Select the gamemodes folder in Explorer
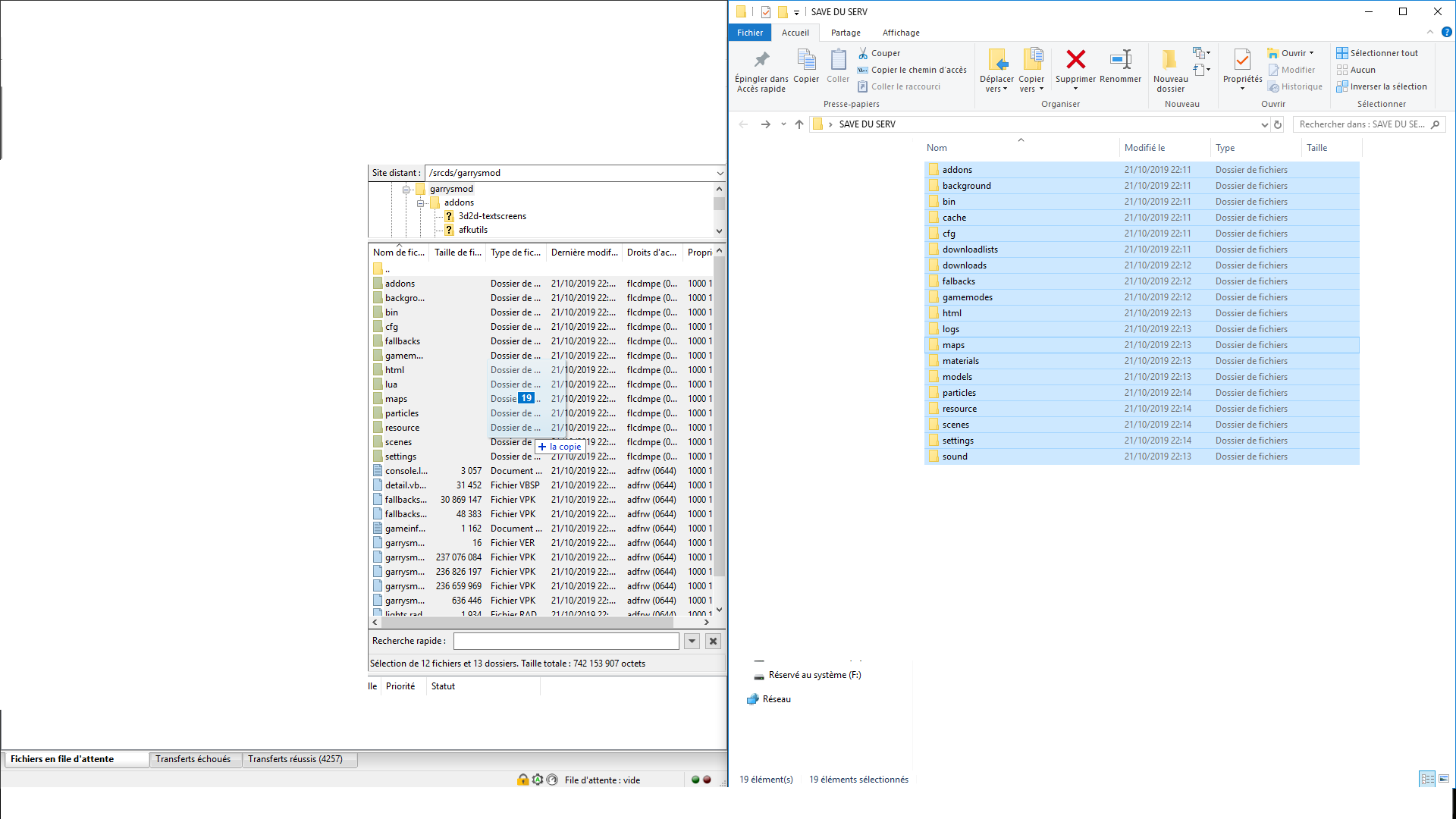 pyautogui.click(x=1141, y=297)
